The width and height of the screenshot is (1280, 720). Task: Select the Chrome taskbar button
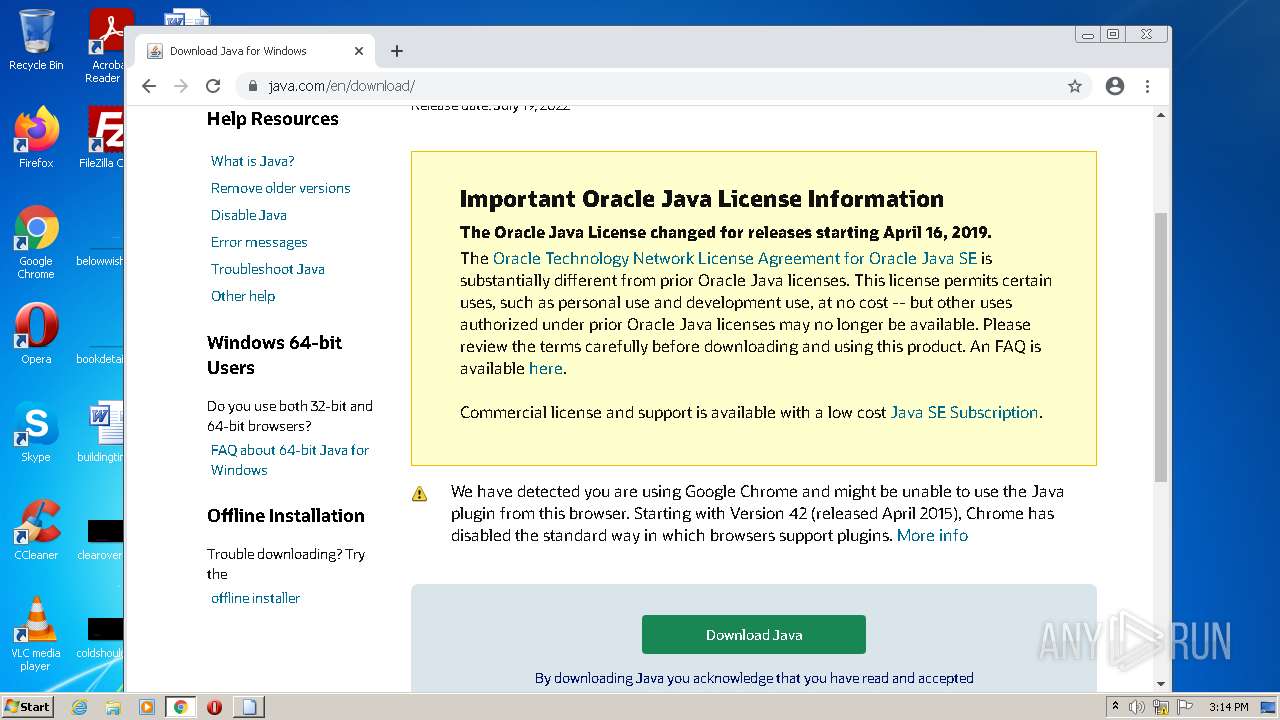180,707
